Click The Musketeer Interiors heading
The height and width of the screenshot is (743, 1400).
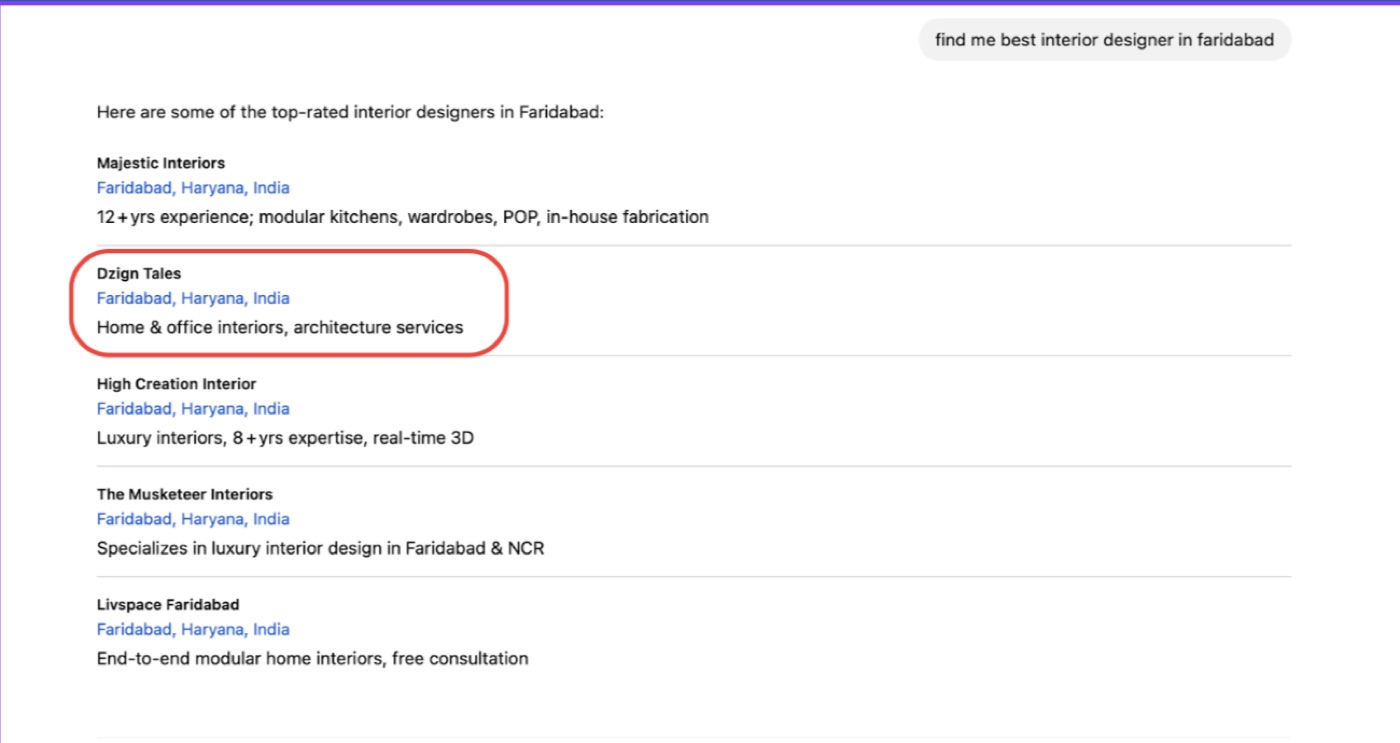point(185,494)
